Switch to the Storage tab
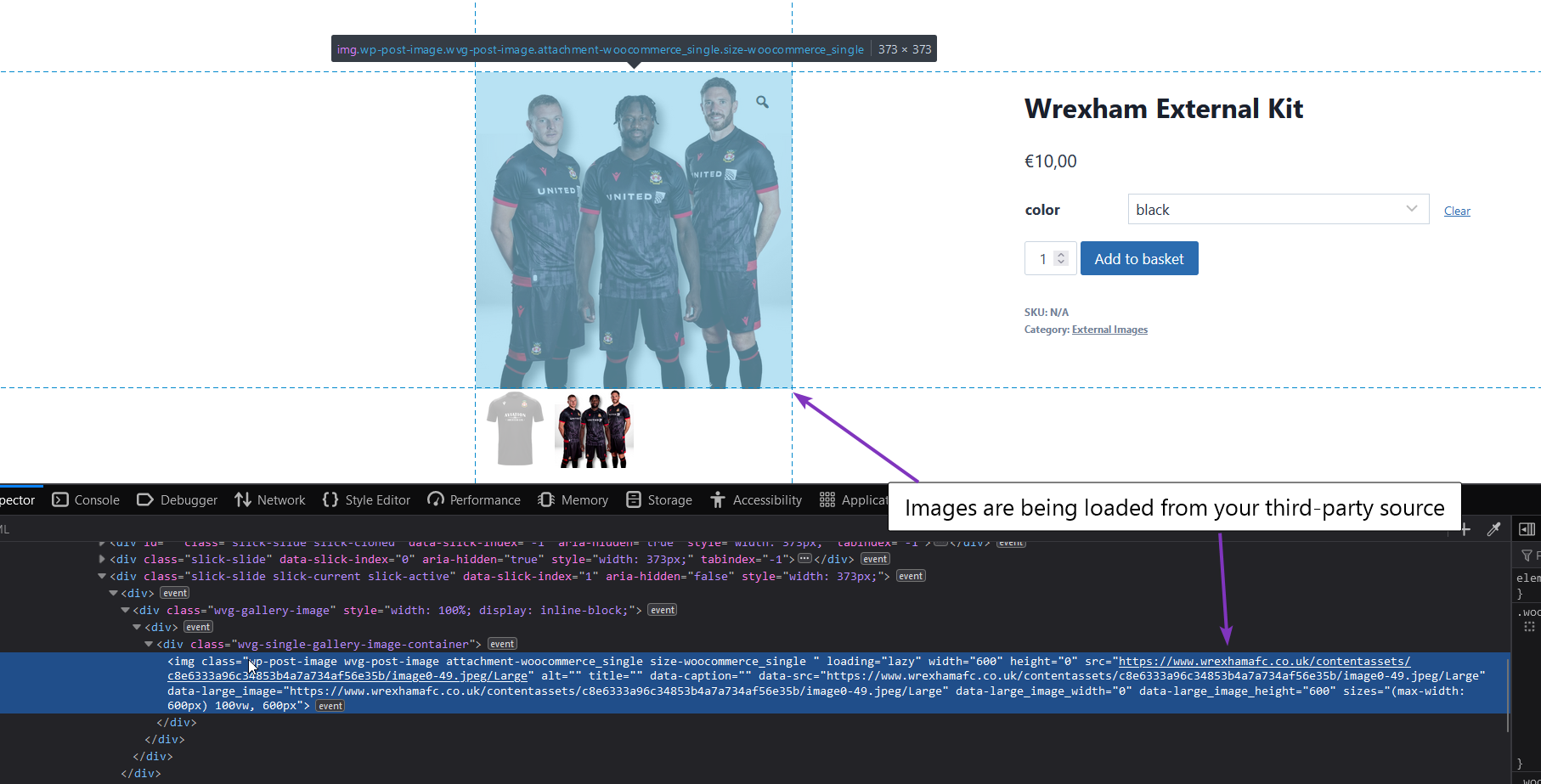 (659, 500)
